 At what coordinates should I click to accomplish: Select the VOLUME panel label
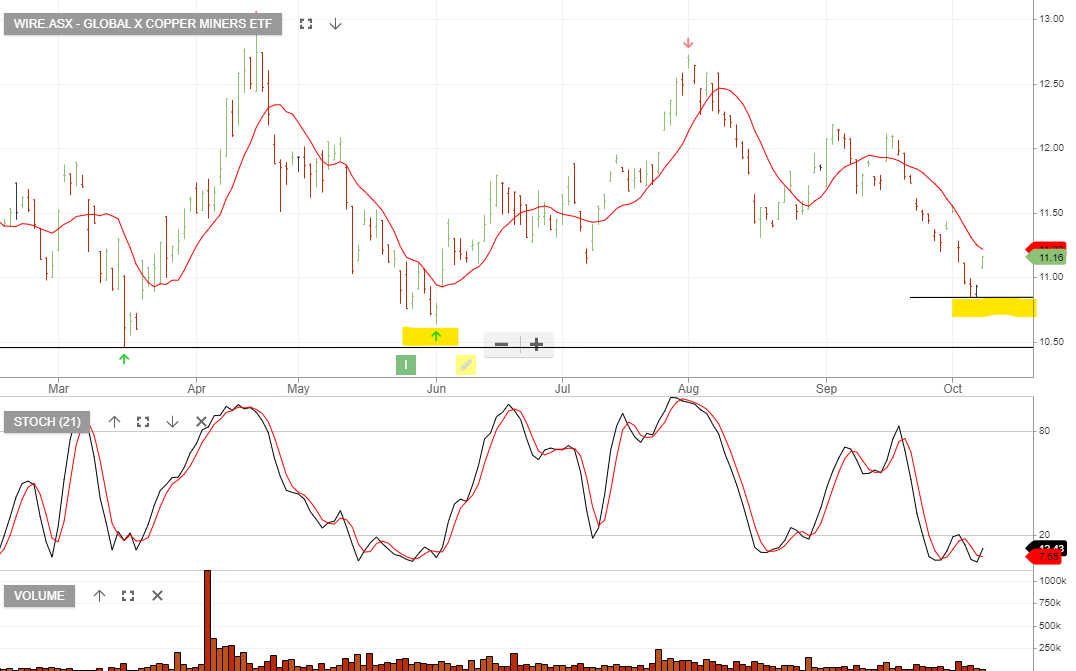[x=40, y=596]
